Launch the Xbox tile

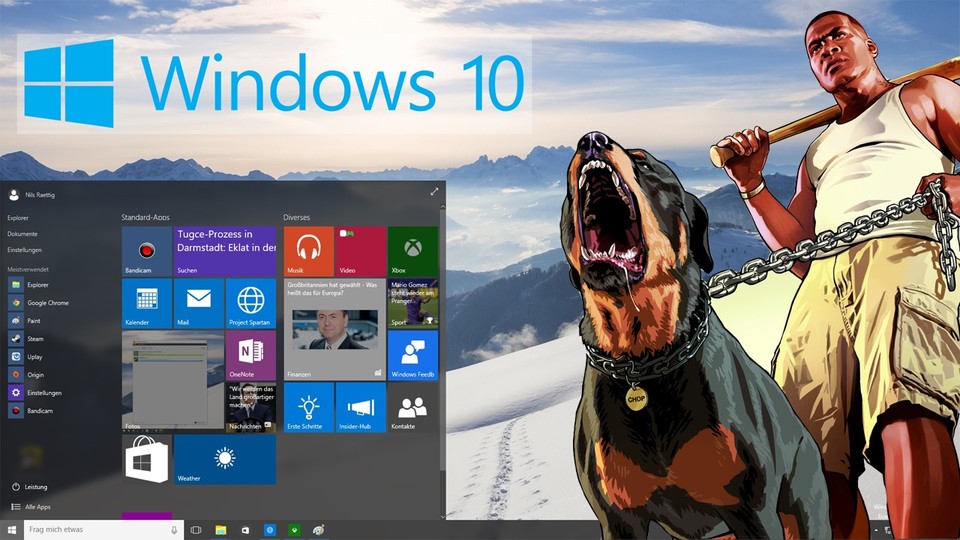(412, 251)
